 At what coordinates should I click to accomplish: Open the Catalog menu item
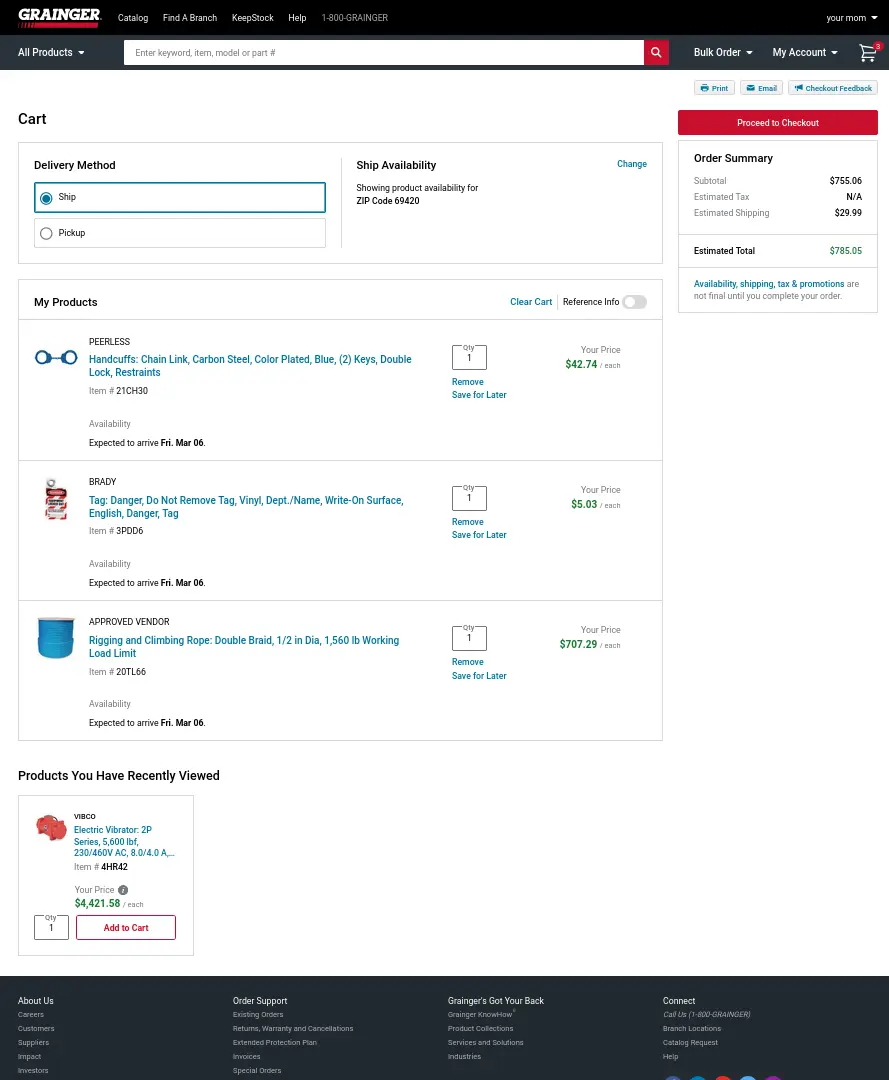click(132, 17)
